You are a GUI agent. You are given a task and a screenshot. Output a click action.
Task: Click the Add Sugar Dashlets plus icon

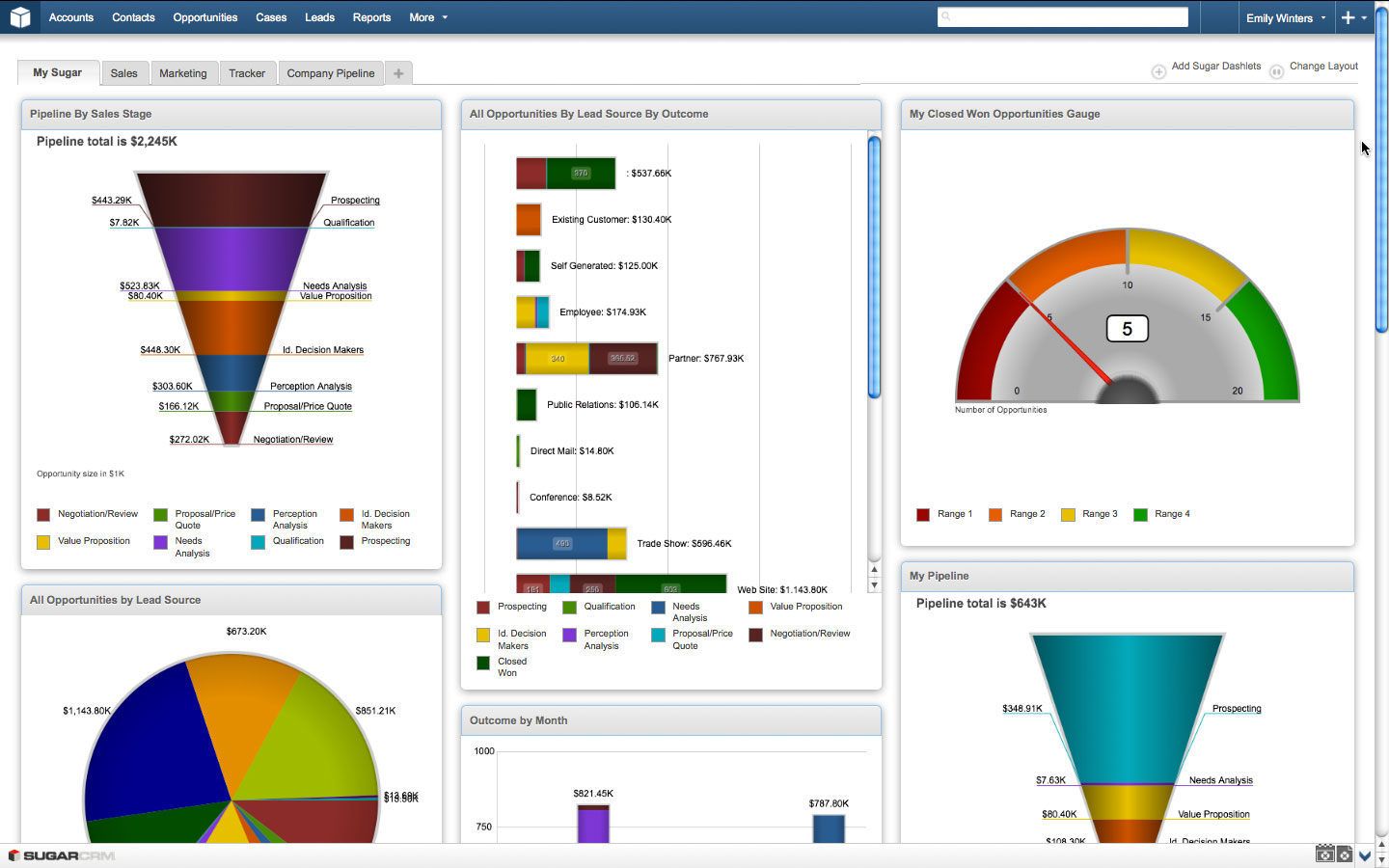point(1158,71)
